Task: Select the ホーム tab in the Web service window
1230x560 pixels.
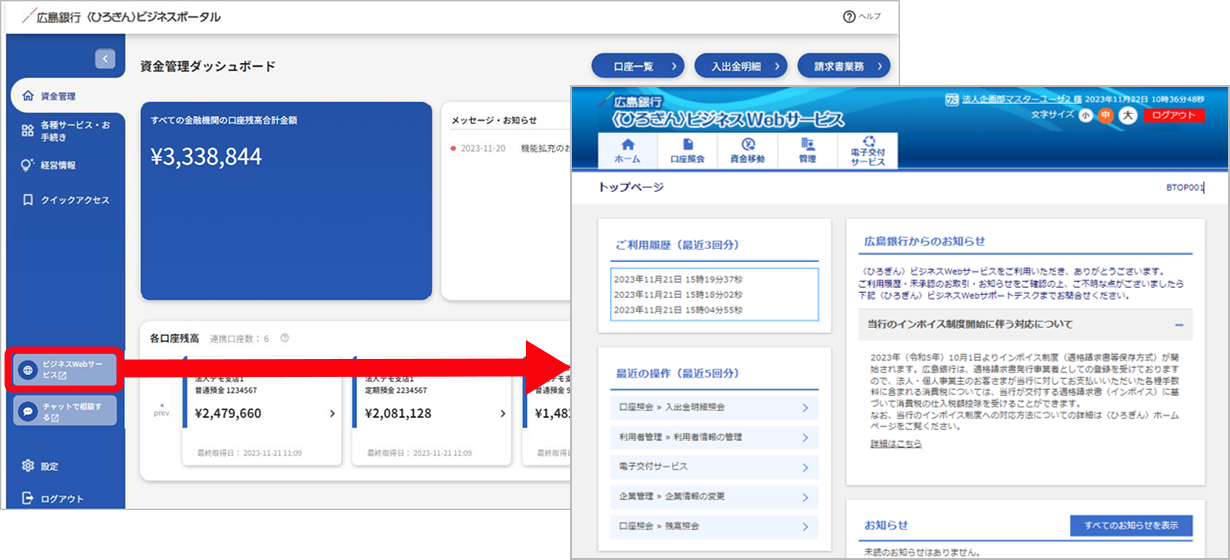Action: coord(627,151)
